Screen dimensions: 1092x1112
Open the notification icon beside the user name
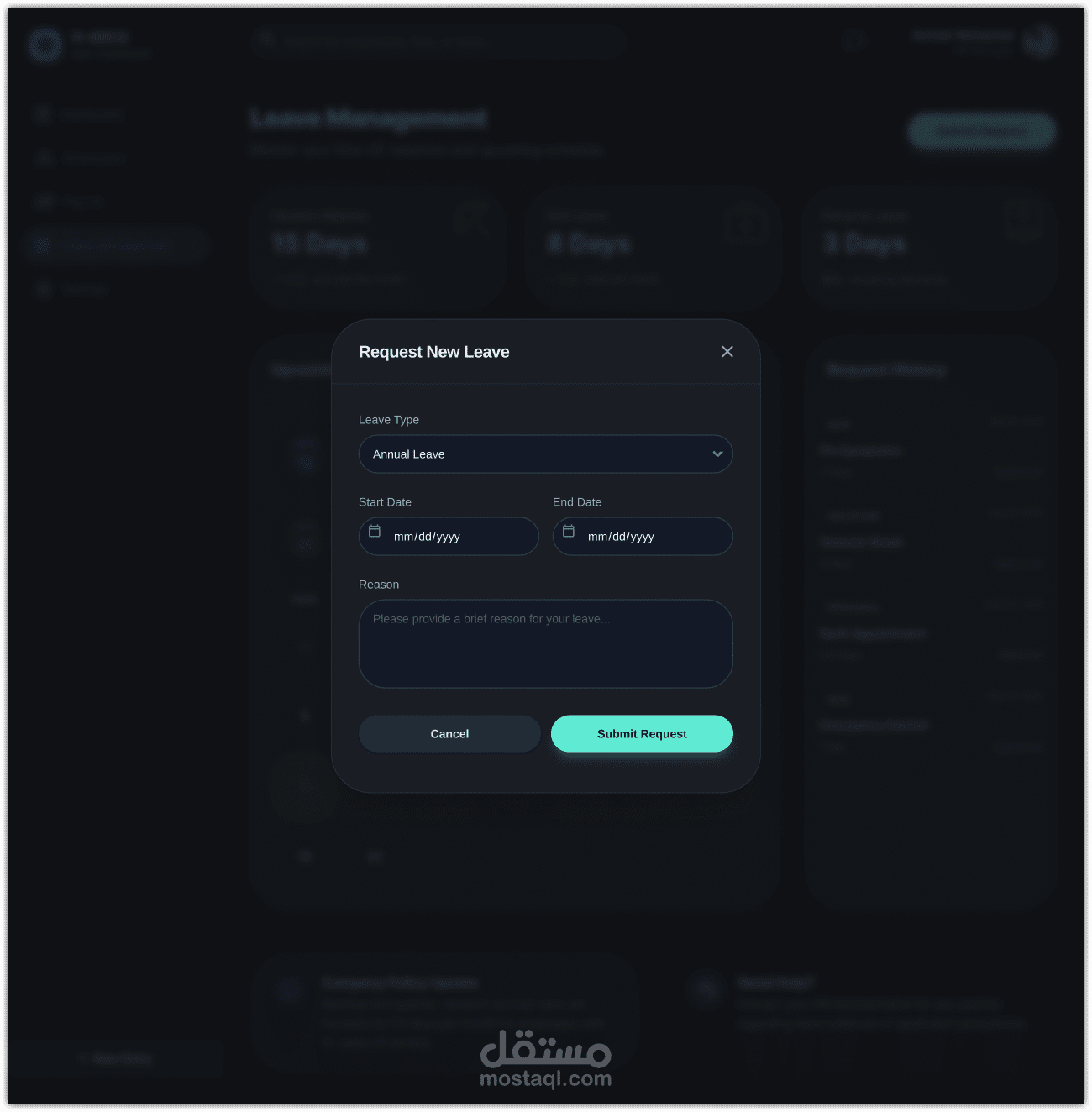click(855, 40)
